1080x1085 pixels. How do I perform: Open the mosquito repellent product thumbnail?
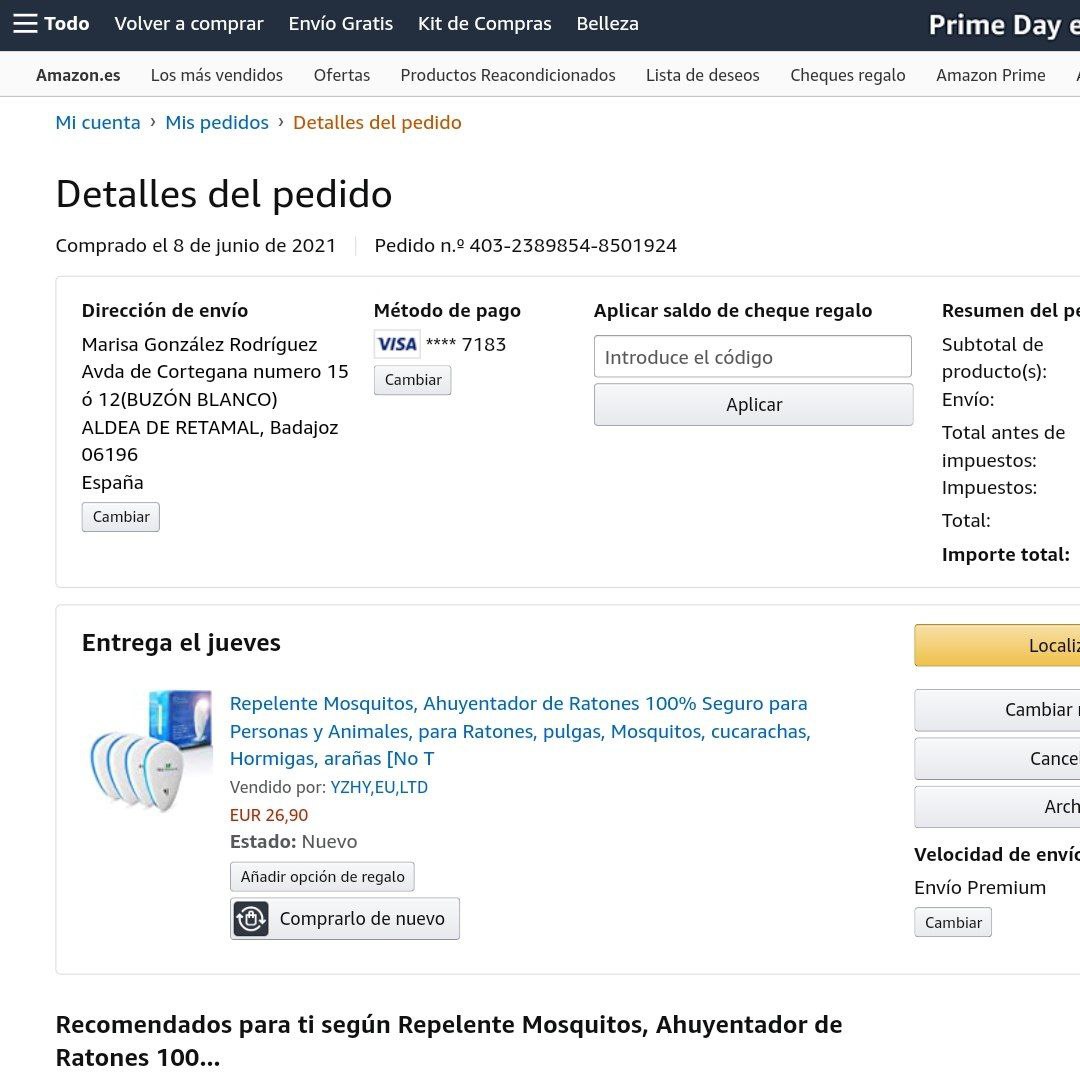pyautogui.click(x=151, y=750)
